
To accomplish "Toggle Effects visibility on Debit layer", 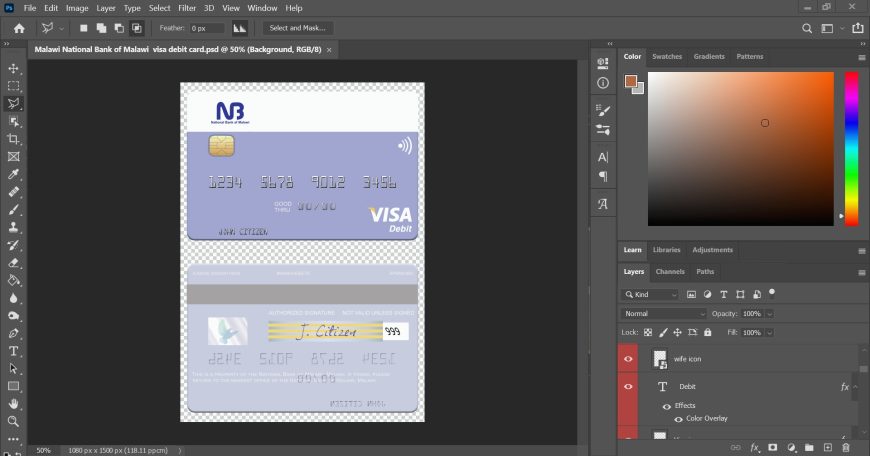I will click(x=667, y=406).
